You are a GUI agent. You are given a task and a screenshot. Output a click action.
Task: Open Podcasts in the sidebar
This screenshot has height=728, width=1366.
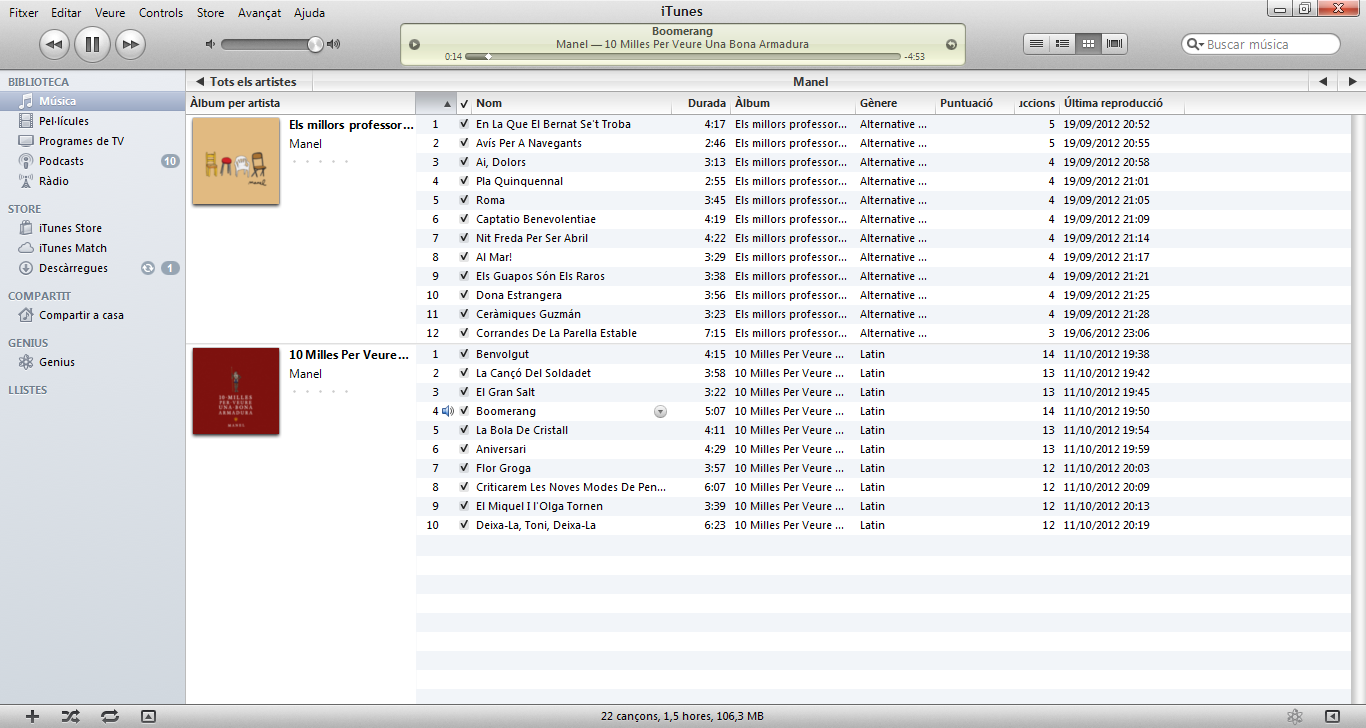[x=92, y=161]
